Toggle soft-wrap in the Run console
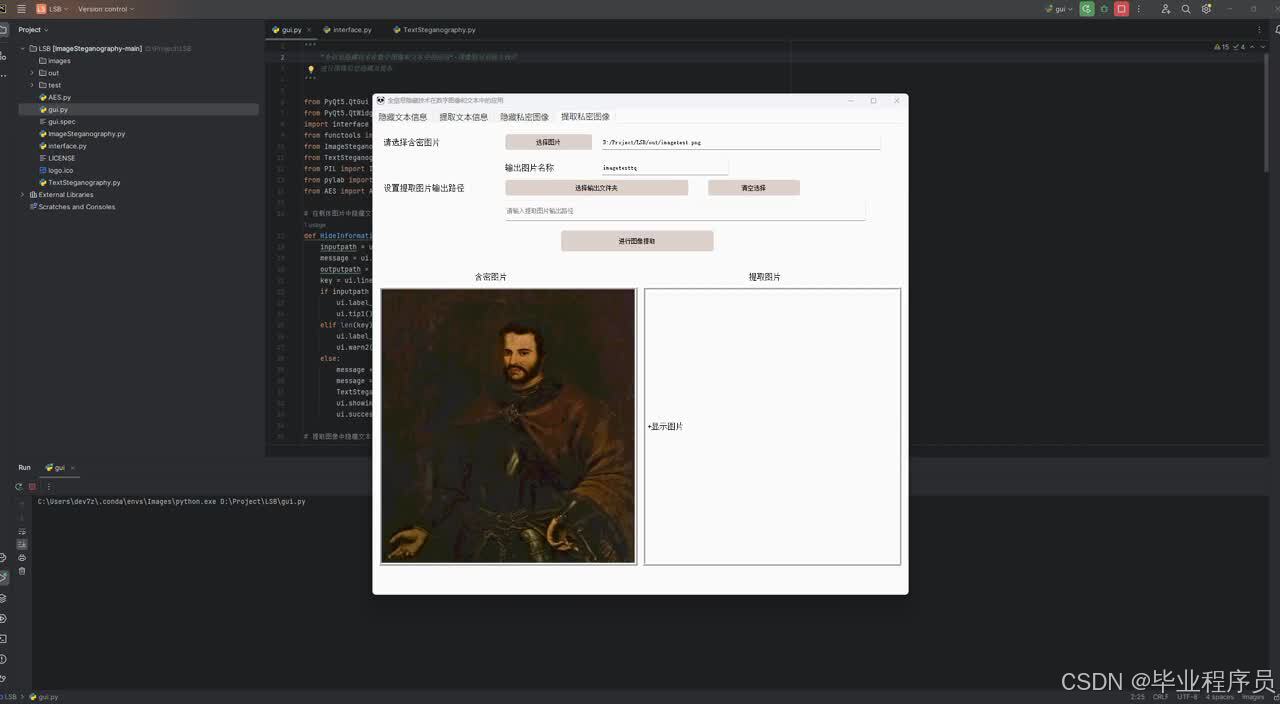This screenshot has width=1280, height=704. tap(22, 531)
